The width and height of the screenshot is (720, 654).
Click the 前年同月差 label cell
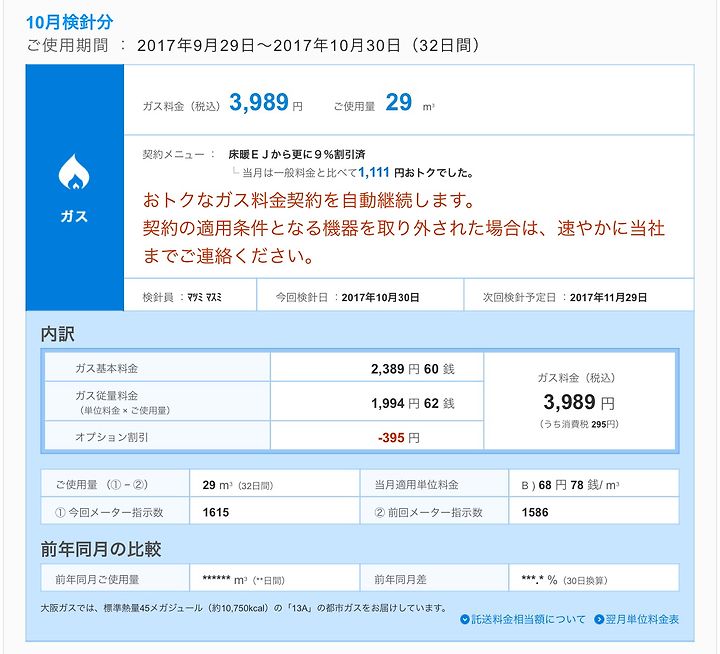click(435, 578)
